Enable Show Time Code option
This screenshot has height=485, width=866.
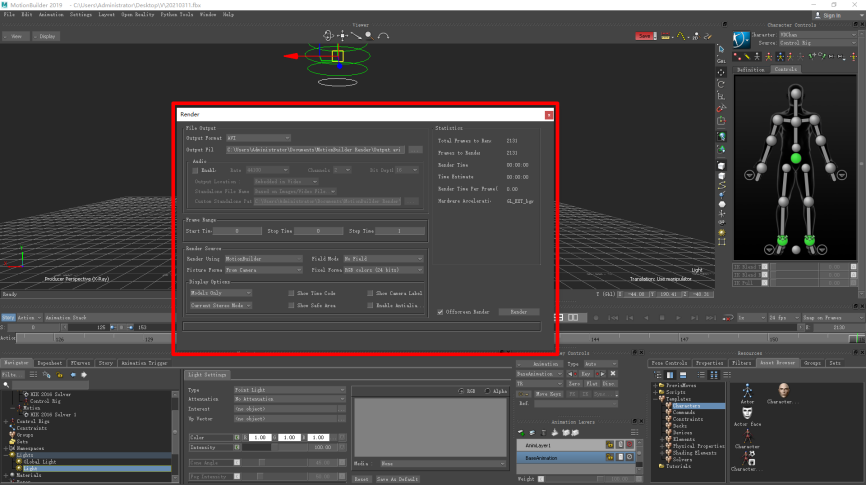coord(292,293)
